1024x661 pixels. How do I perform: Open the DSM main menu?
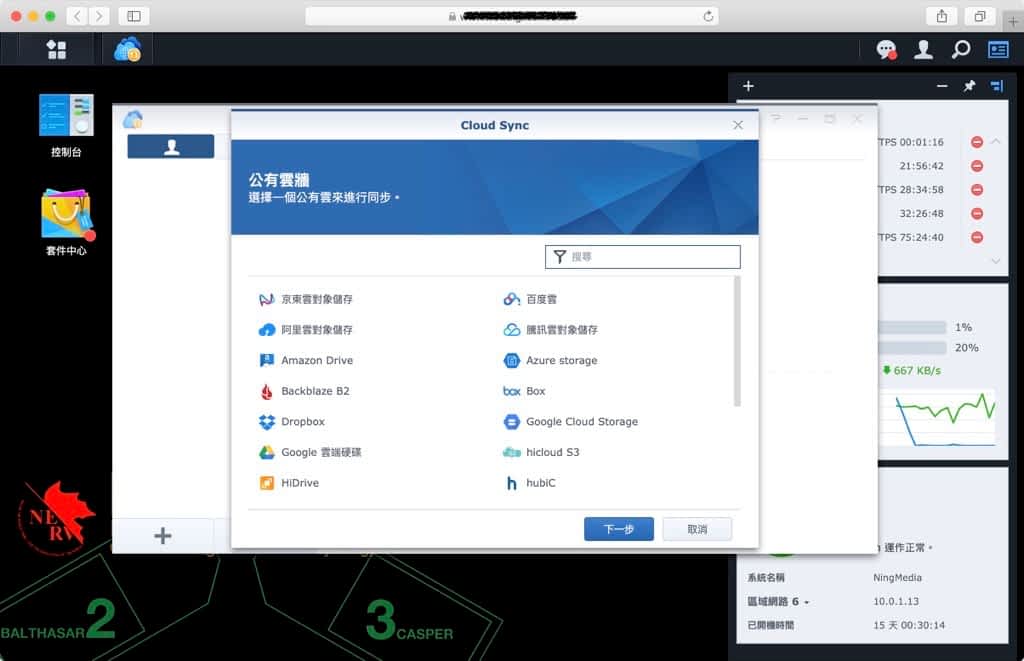(x=56, y=50)
